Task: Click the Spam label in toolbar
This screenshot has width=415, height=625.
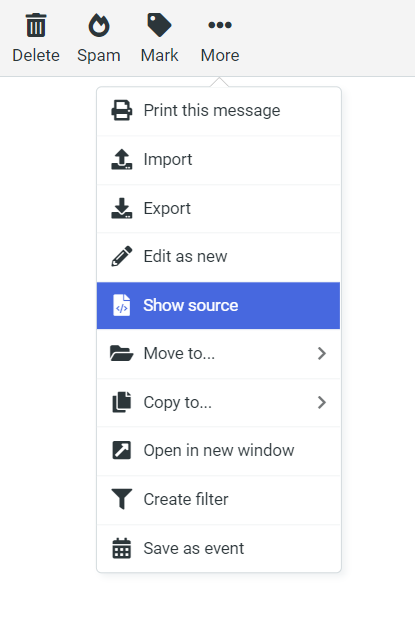Action: coord(99,55)
